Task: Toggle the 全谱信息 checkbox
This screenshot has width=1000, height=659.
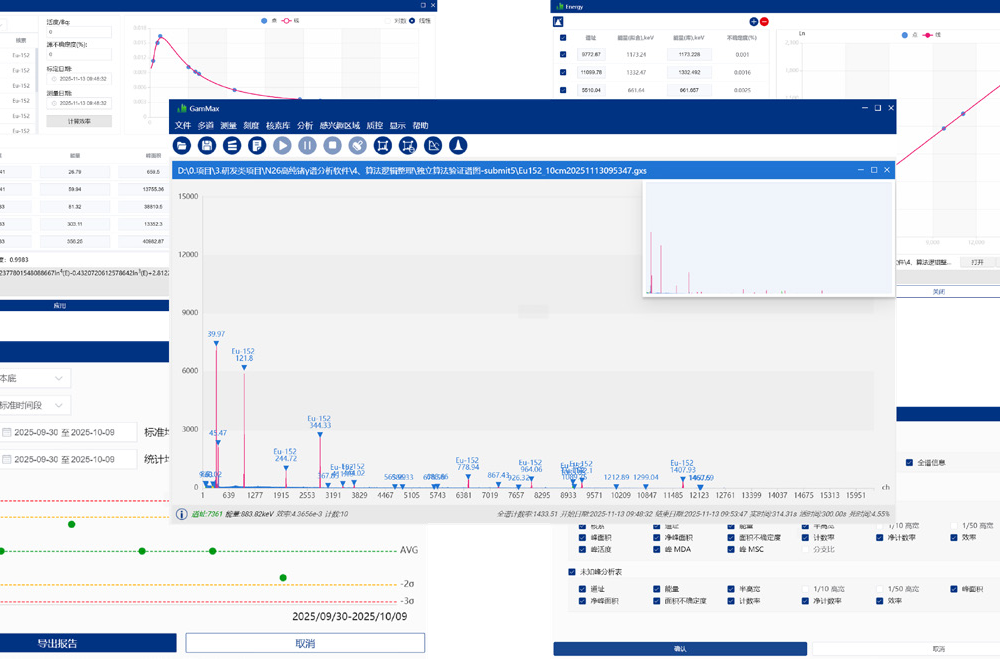Action: (x=909, y=463)
